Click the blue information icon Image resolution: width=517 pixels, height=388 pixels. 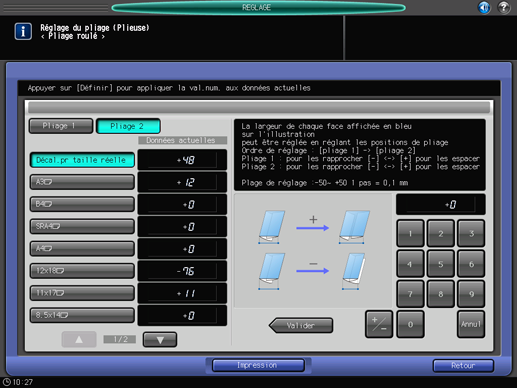[23, 32]
